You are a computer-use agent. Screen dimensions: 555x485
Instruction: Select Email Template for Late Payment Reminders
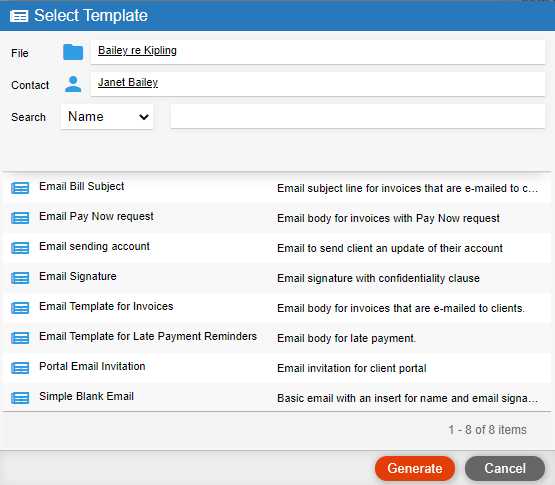(x=148, y=336)
